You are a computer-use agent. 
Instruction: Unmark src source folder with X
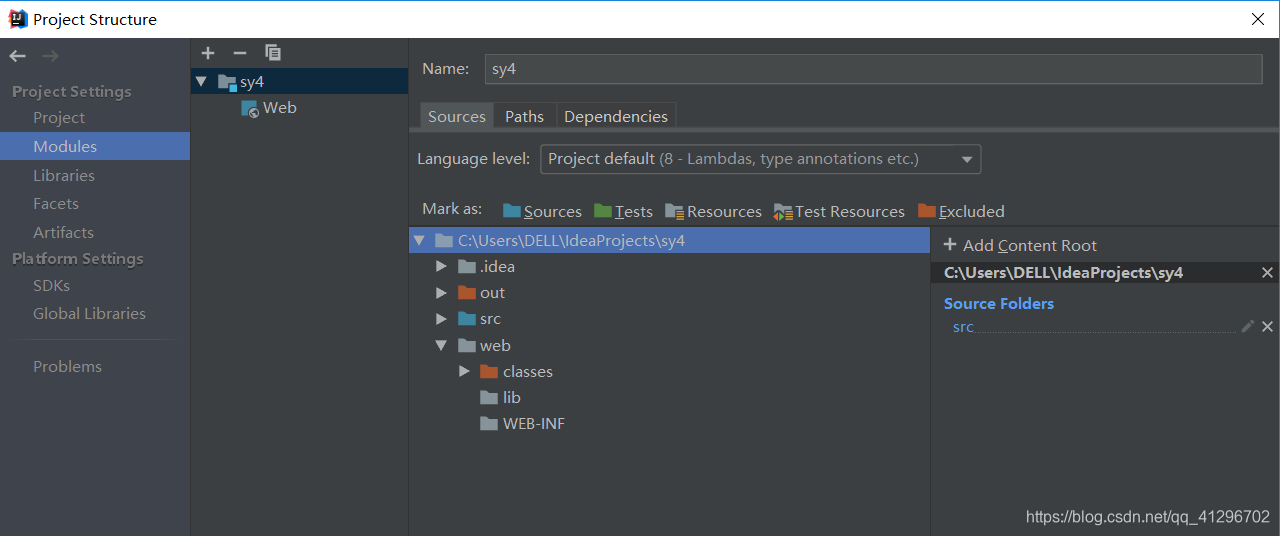click(1267, 326)
